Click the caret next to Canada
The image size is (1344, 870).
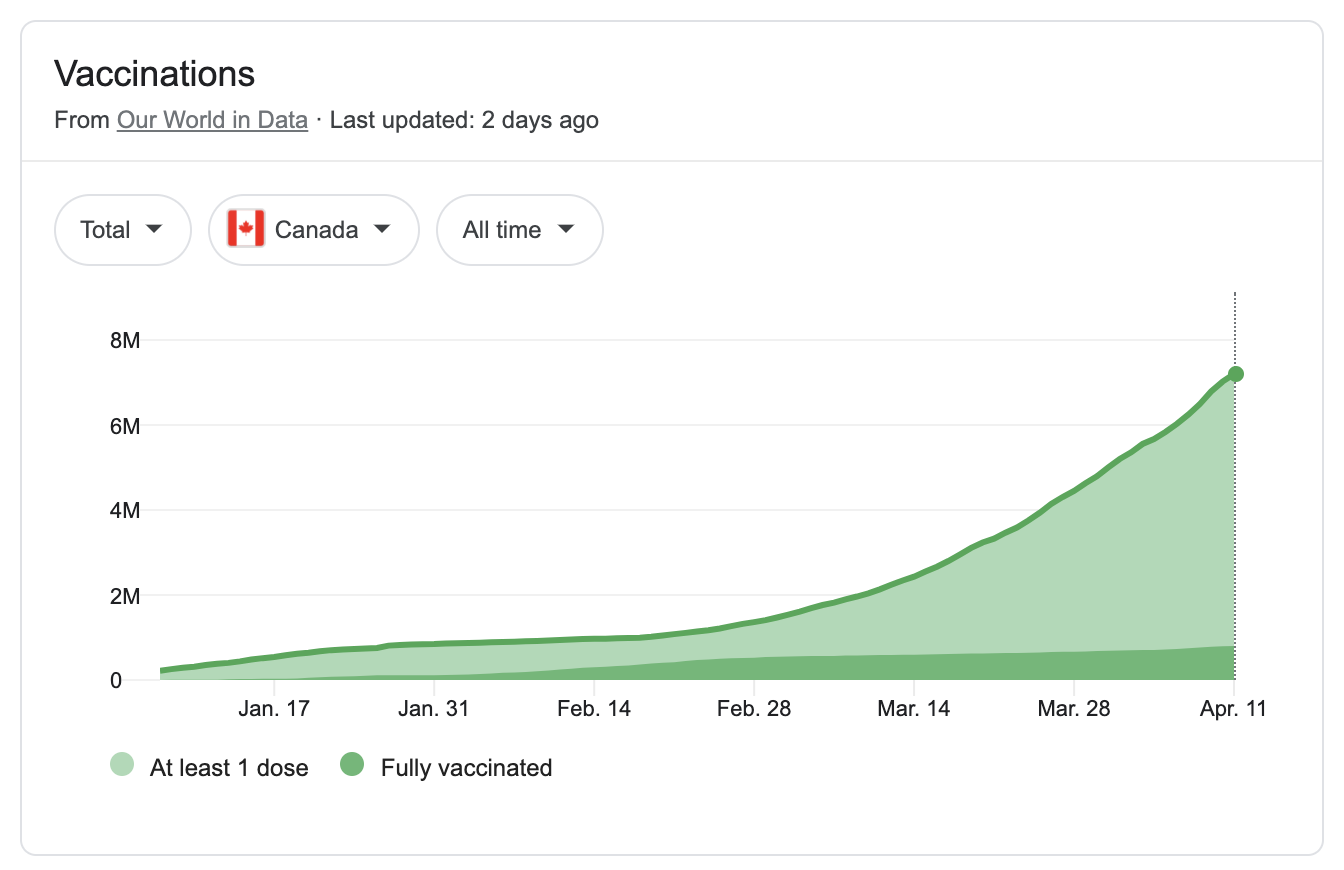click(381, 229)
